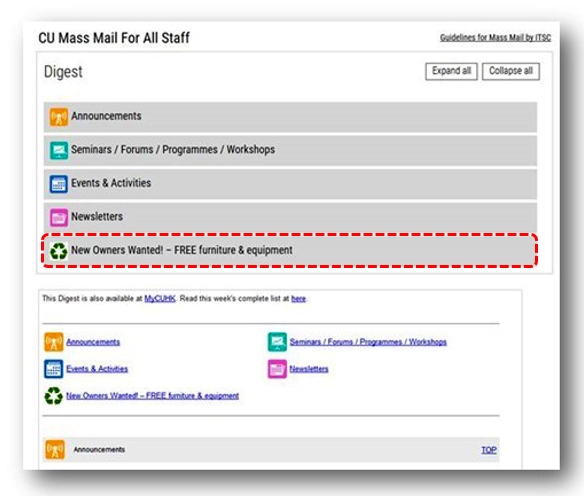Click the green recycle icon in Digest row
Screen dimensions: 584x496
coord(59,251)
